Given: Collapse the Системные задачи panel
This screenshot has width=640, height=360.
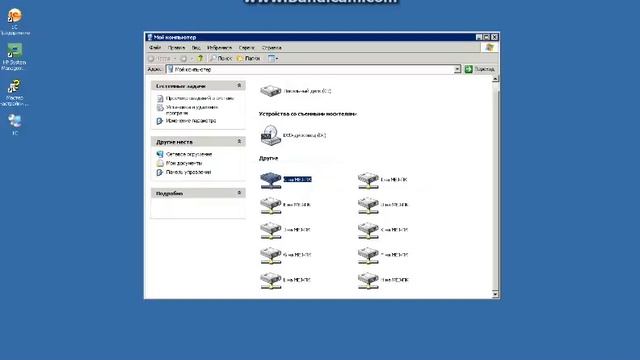Looking at the screenshot, I should [239, 86].
